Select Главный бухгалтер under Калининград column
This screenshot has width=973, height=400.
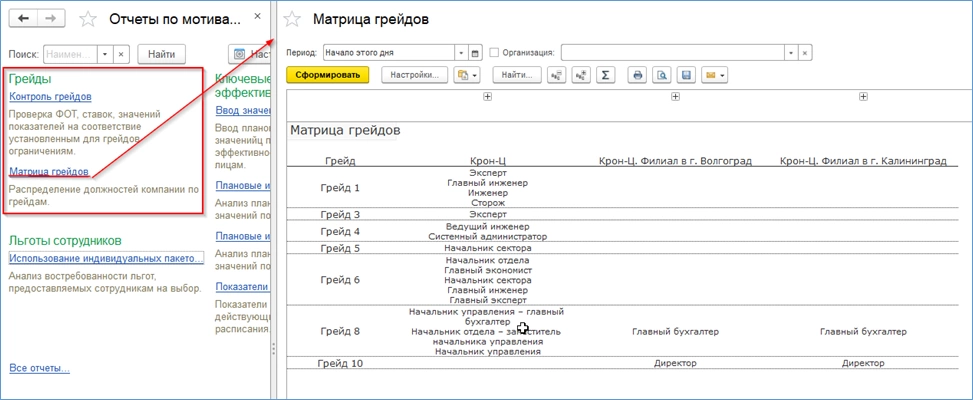coord(863,332)
